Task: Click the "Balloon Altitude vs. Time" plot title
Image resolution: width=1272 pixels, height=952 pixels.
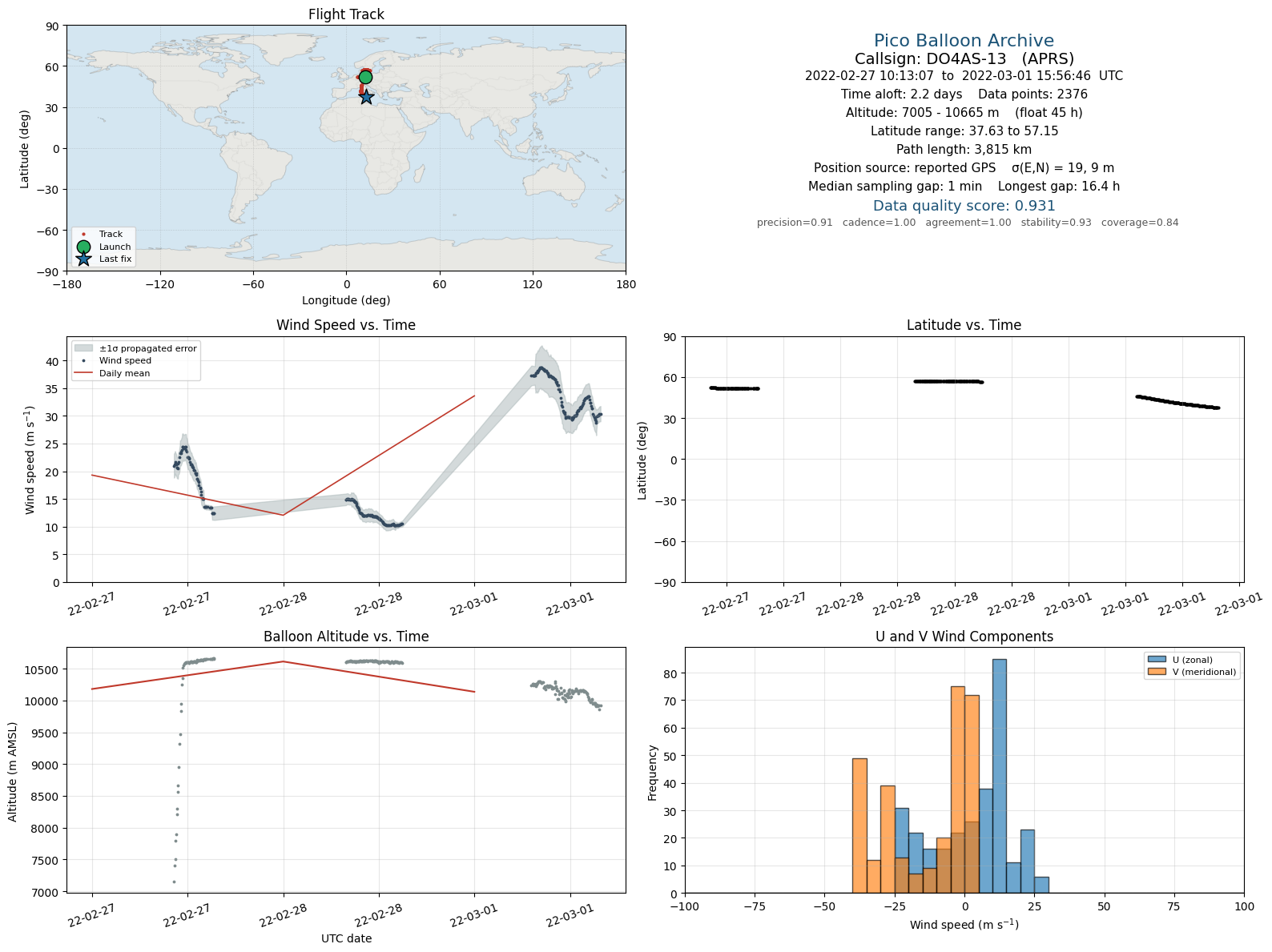Action: click(x=346, y=637)
